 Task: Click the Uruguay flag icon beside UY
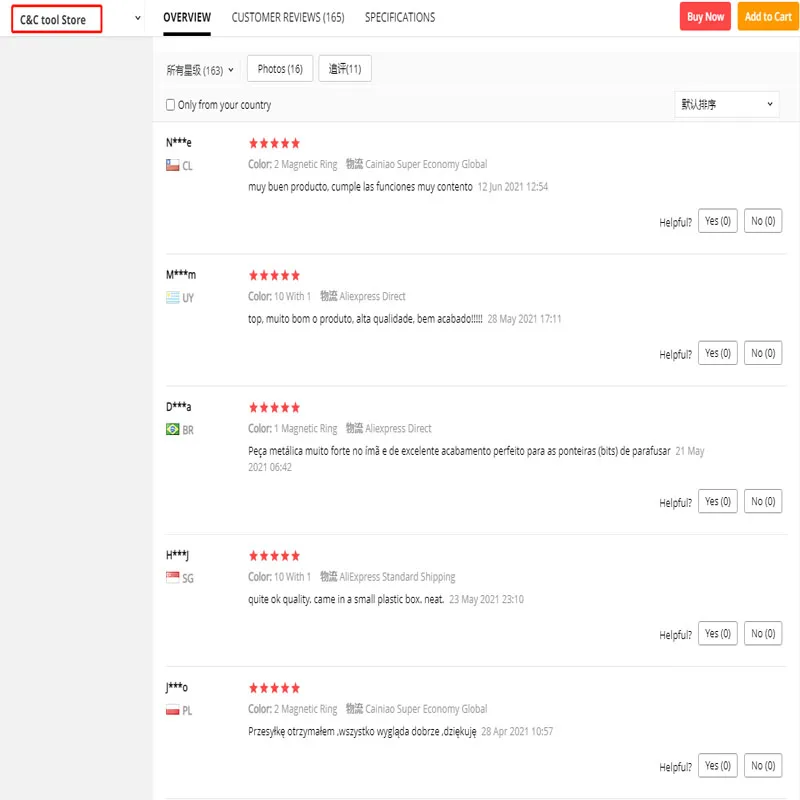click(x=172, y=297)
